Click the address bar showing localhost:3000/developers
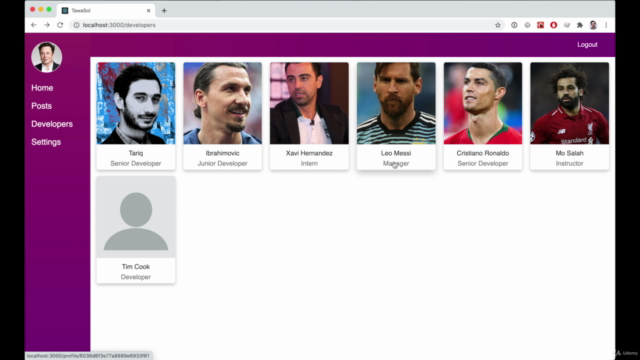Image resolution: width=640 pixels, height=360 pixels. pos(286,25)
